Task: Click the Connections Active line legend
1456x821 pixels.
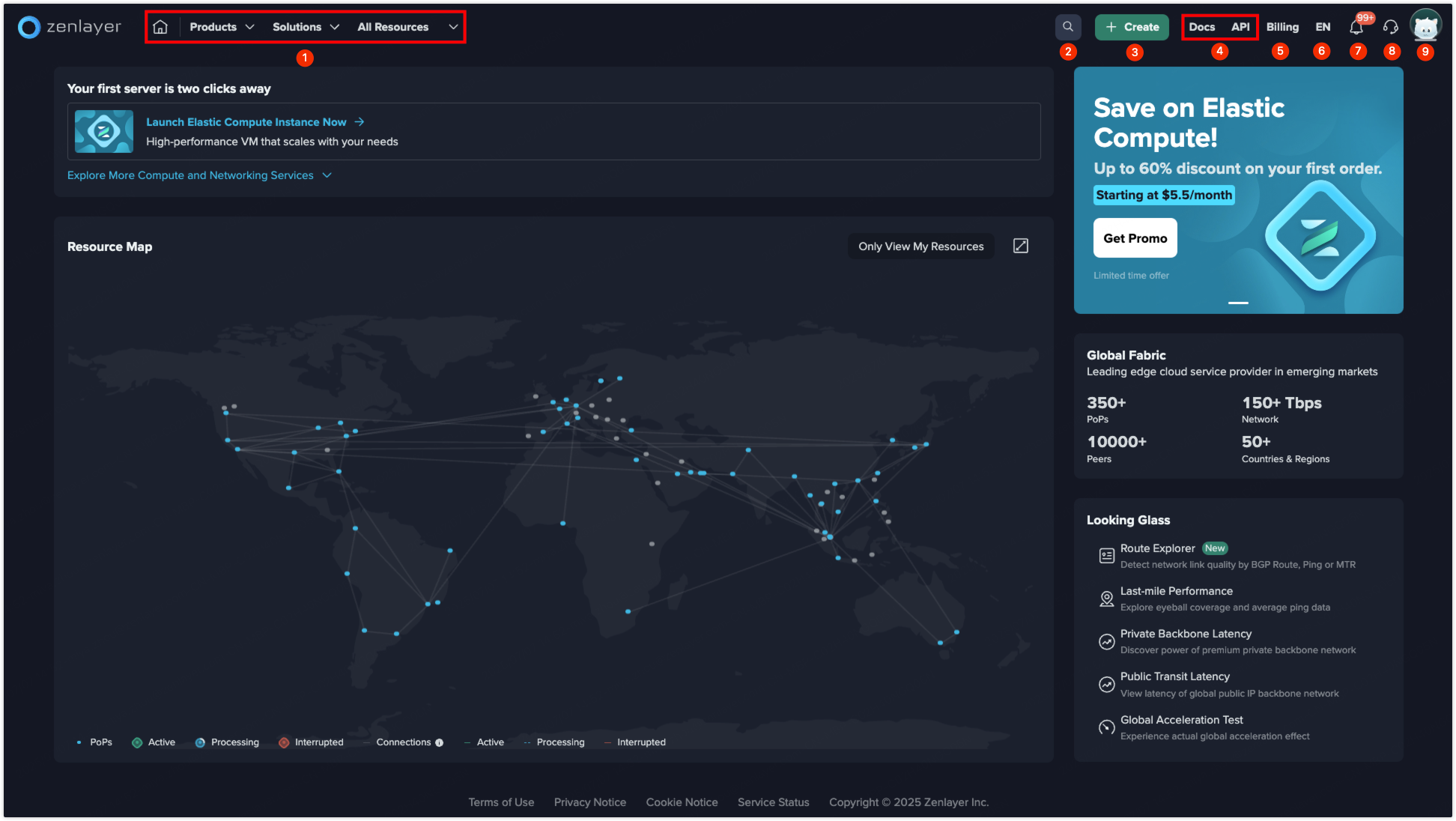Action: point(484,742)
